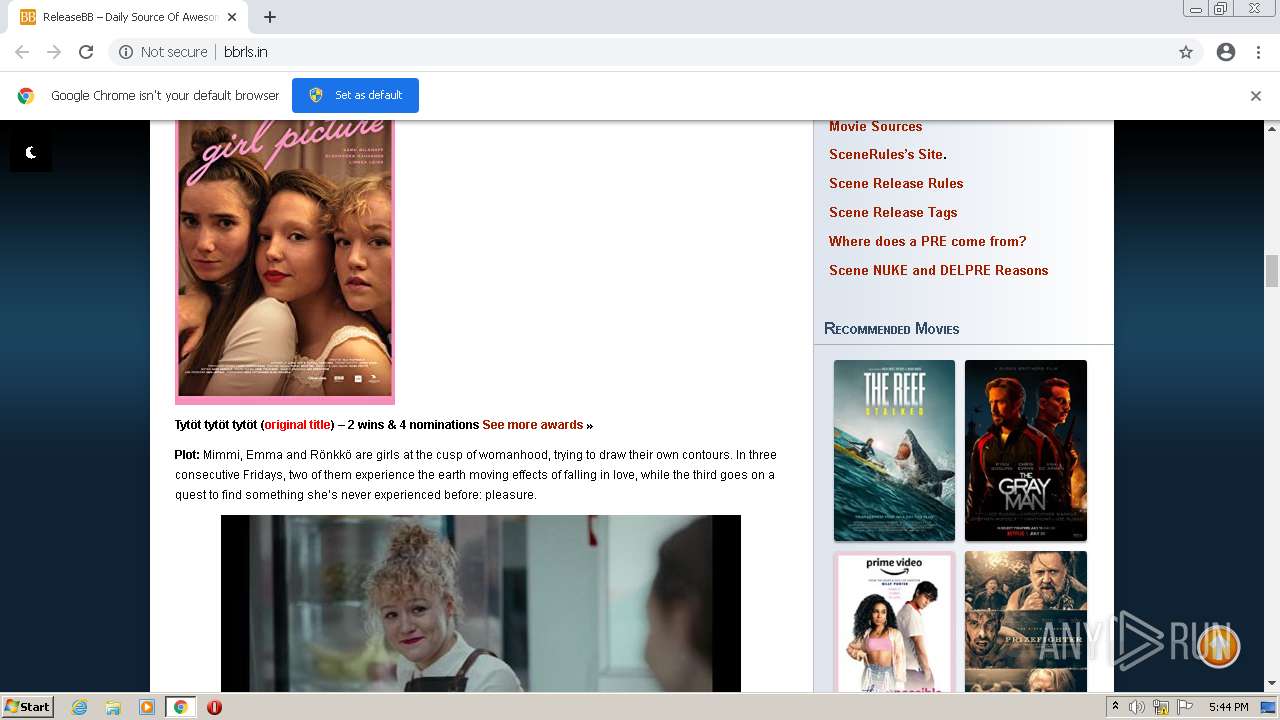Viewport: 1280px width, 720px height.
Task: Open The Reef Stalked movie poster
Action: point(894,450)
